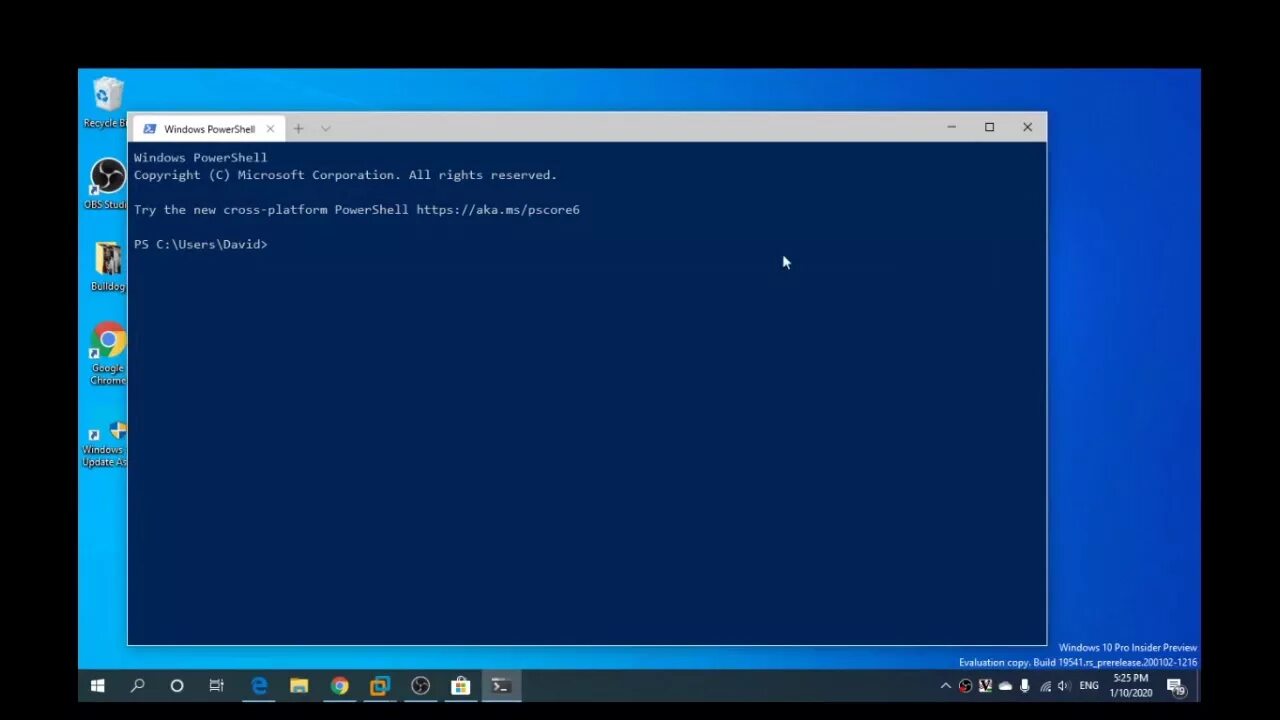Click the OneDrive cloud tray icon
1280x720 pixels.
(x=1005, y=686)
